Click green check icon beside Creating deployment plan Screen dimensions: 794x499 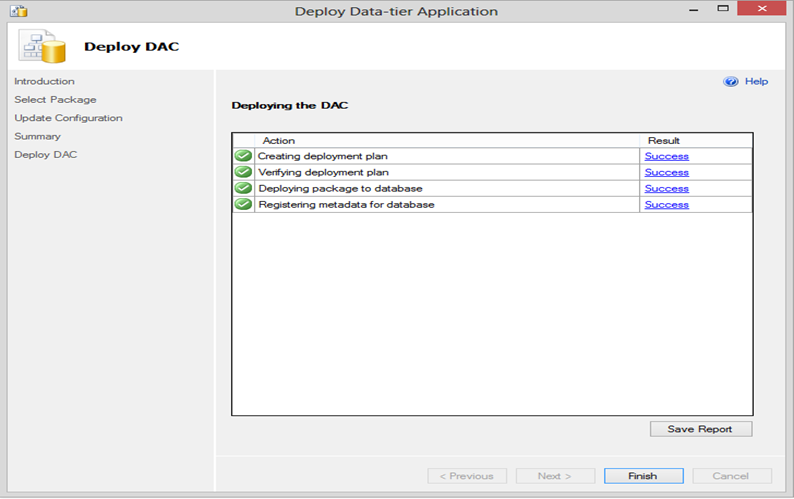[x=243, y=156]
